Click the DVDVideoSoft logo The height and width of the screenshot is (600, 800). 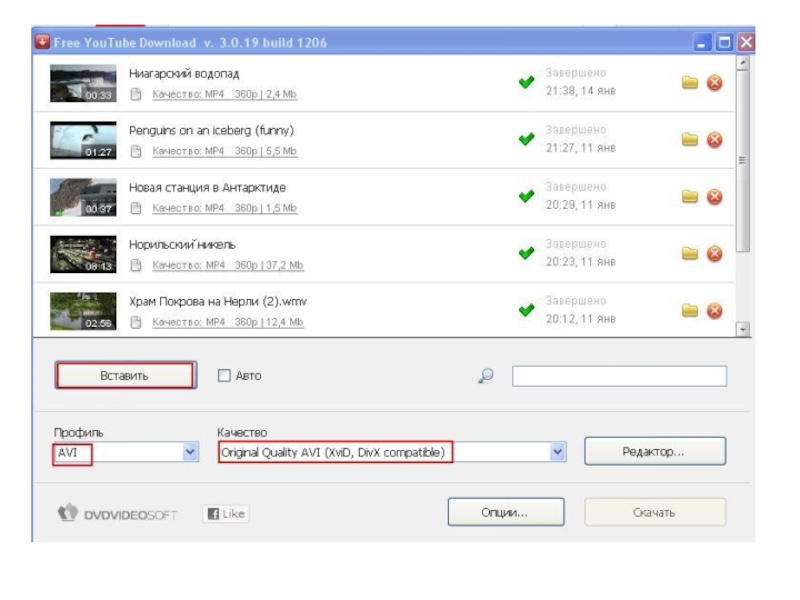117,513
